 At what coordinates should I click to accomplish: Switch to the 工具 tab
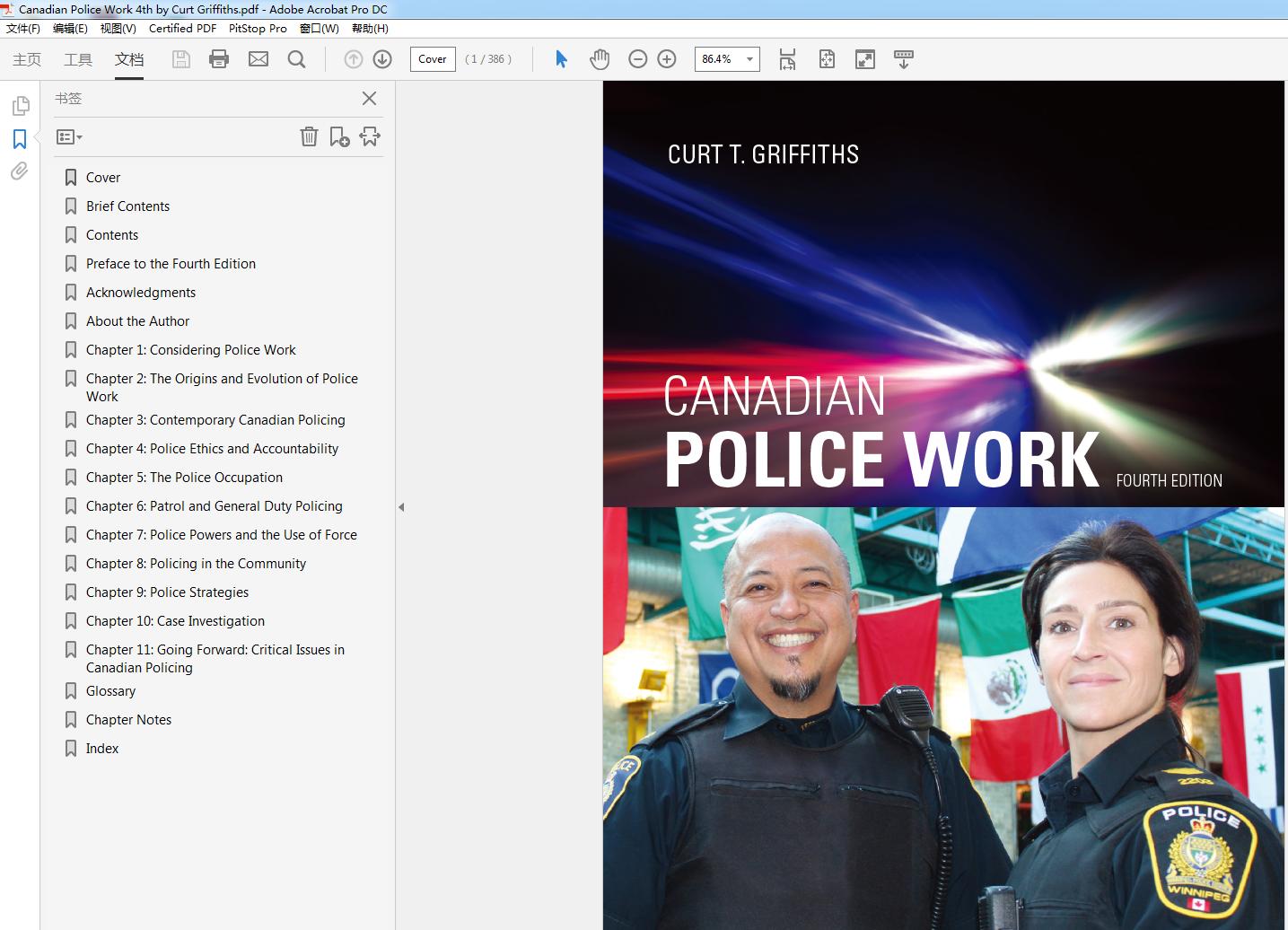pos(78,59)
